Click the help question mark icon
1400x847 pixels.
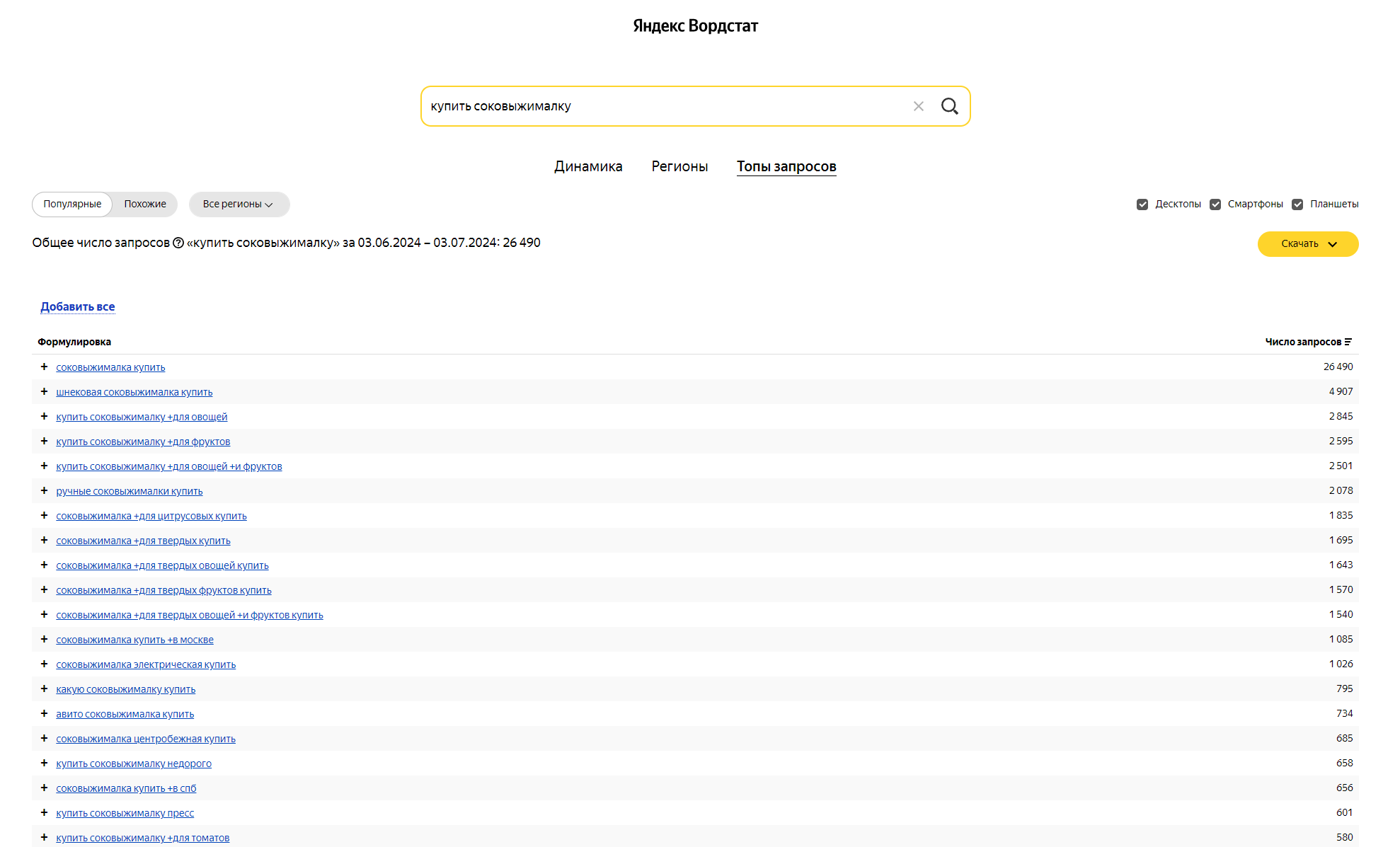[178, 243]
